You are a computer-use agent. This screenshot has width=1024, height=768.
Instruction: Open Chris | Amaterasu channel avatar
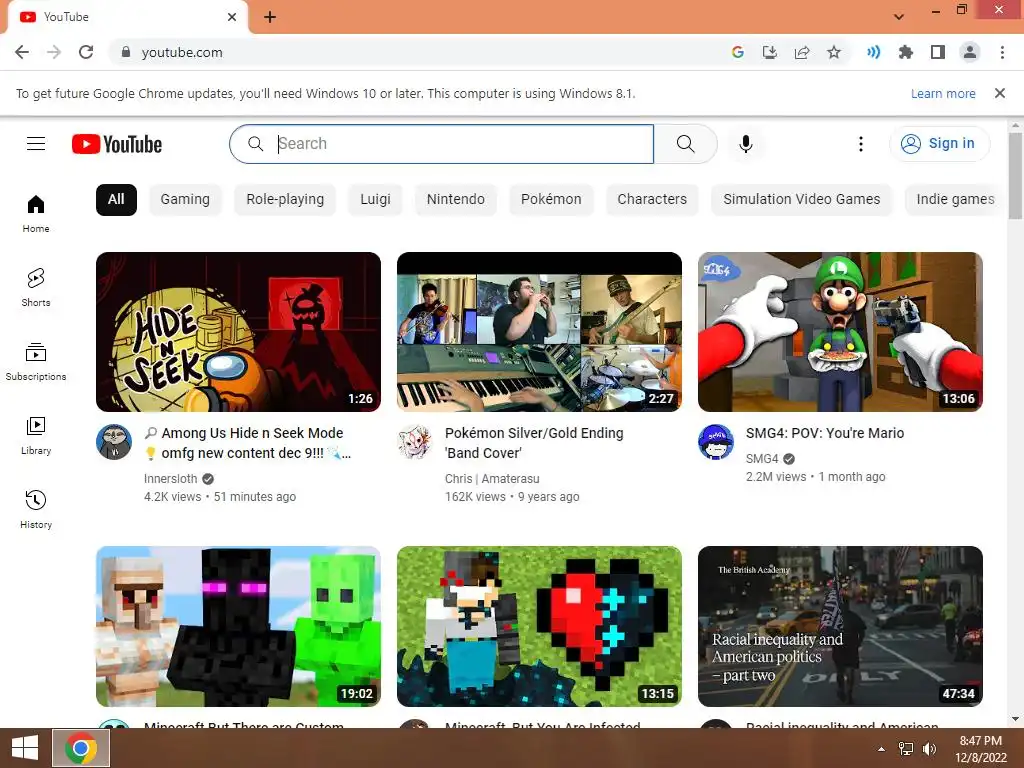click(415, 442)
